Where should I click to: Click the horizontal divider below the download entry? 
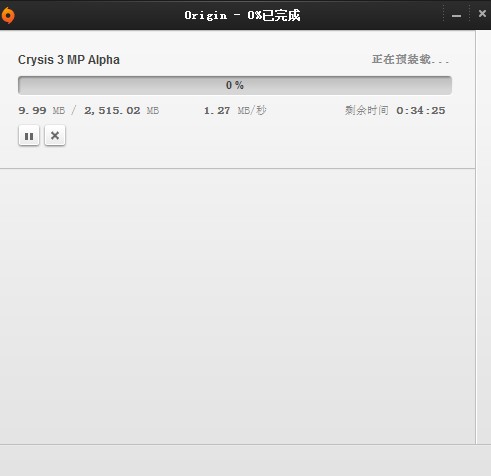coord(237,169)
